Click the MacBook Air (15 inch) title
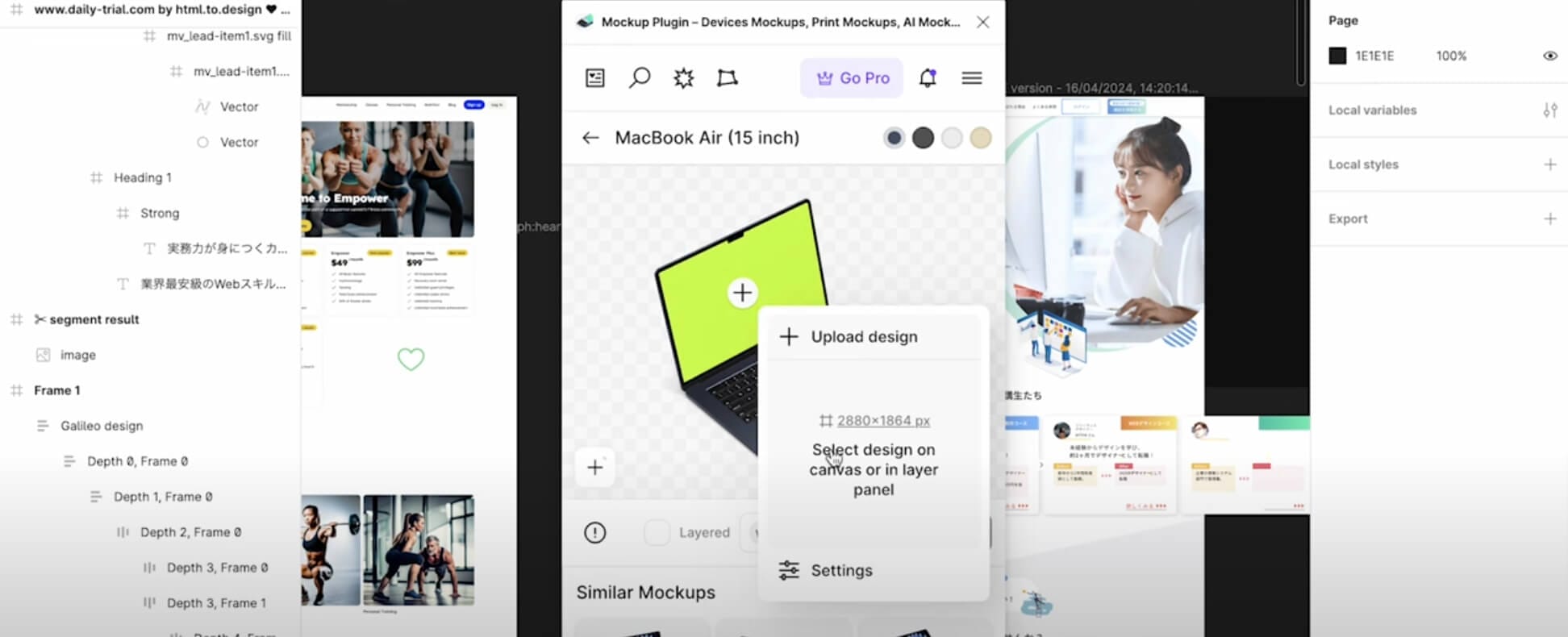The image size is (1568, 637). (x=707, y=138)
